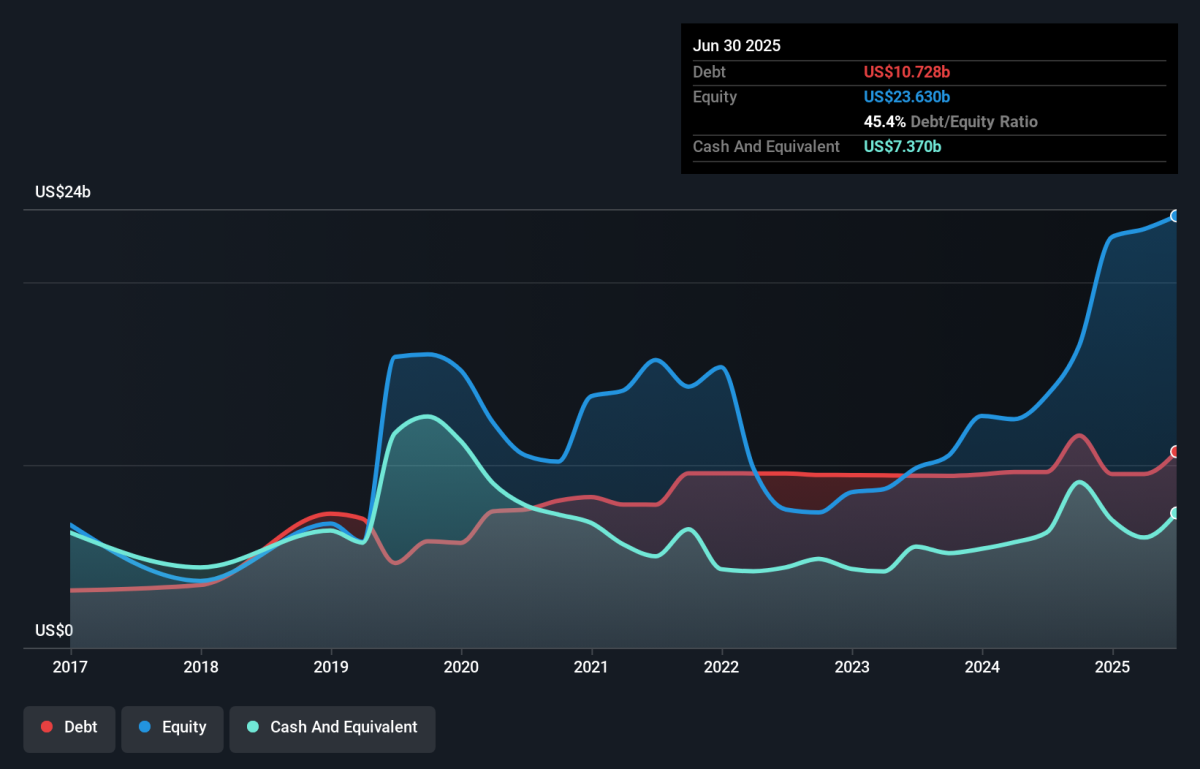Image resolution: width=1200 pixels, height=769 pixels.
Task: Click the 2021 x-axis label
Action: pos(591,667)
